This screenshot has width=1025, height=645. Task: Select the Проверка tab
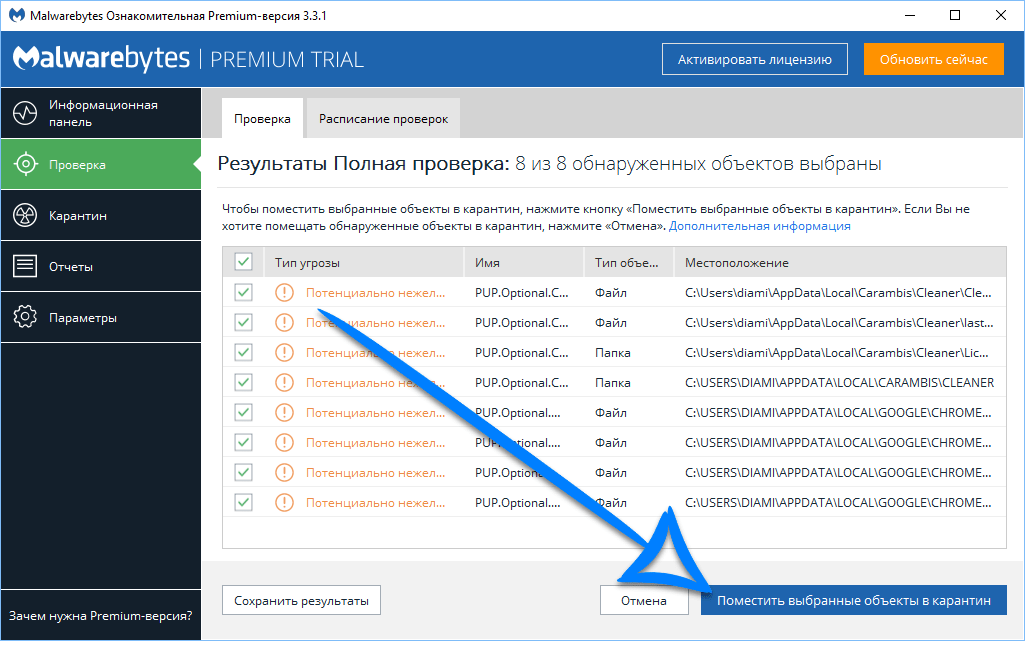pos(262,119)
